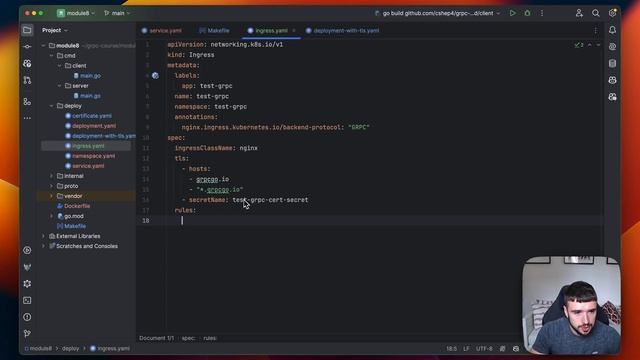This screenshot has width=640, height=360.
Task: Select the ingress.yaml editor tab
Action: 268,31
